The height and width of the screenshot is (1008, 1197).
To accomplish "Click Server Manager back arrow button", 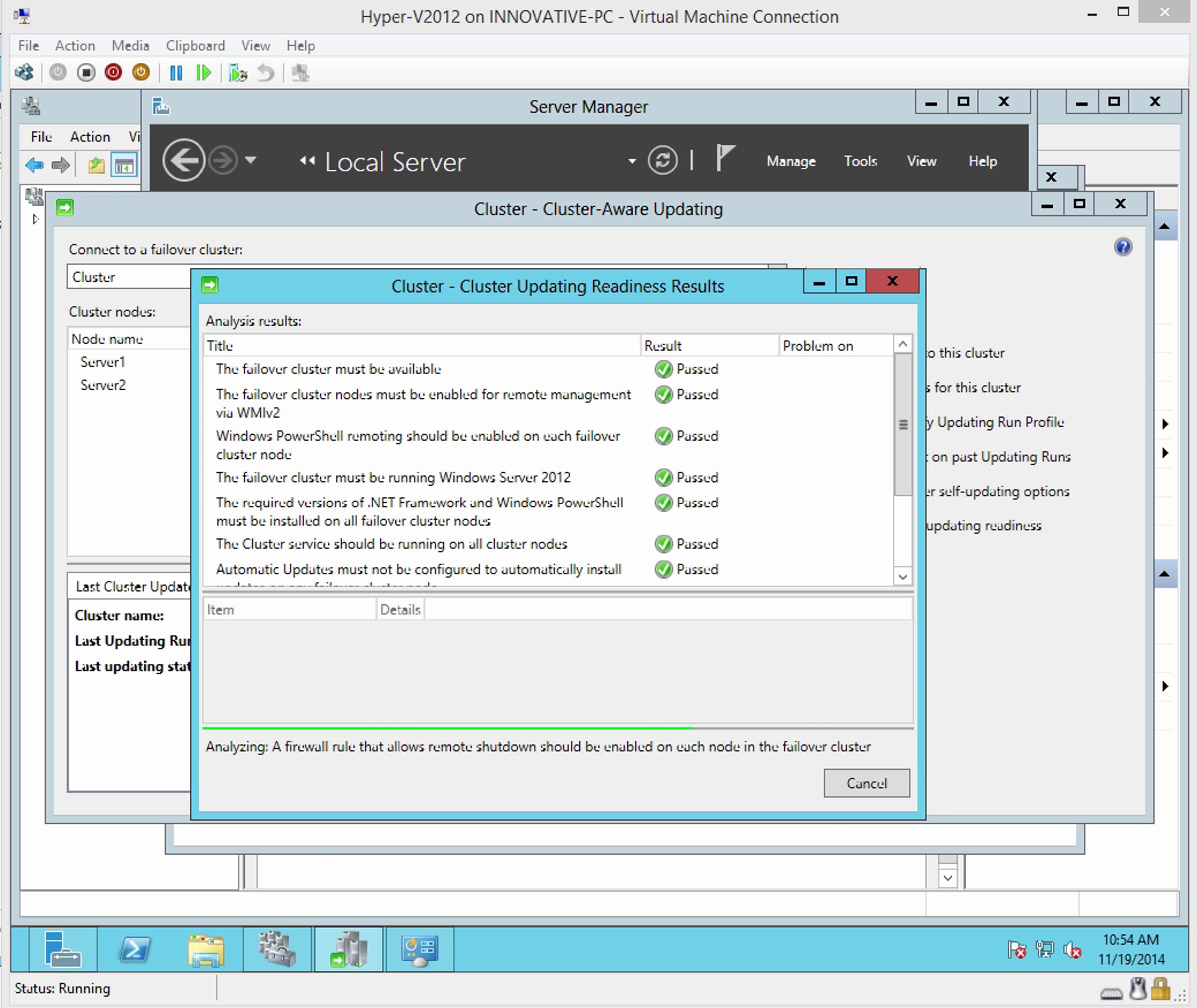I will pyautogui.click(x=184, y=161).
